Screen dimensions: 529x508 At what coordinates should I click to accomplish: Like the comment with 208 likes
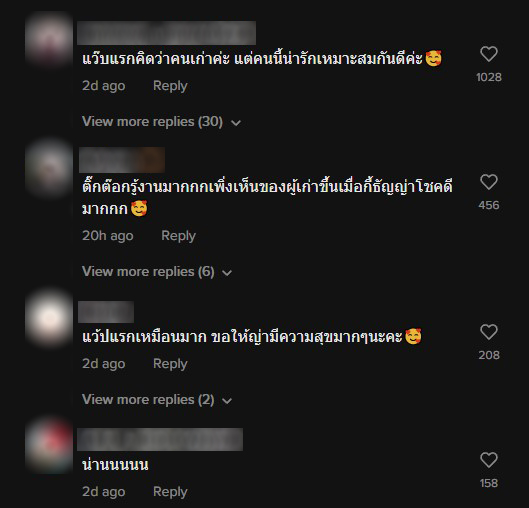pos(489,332)
